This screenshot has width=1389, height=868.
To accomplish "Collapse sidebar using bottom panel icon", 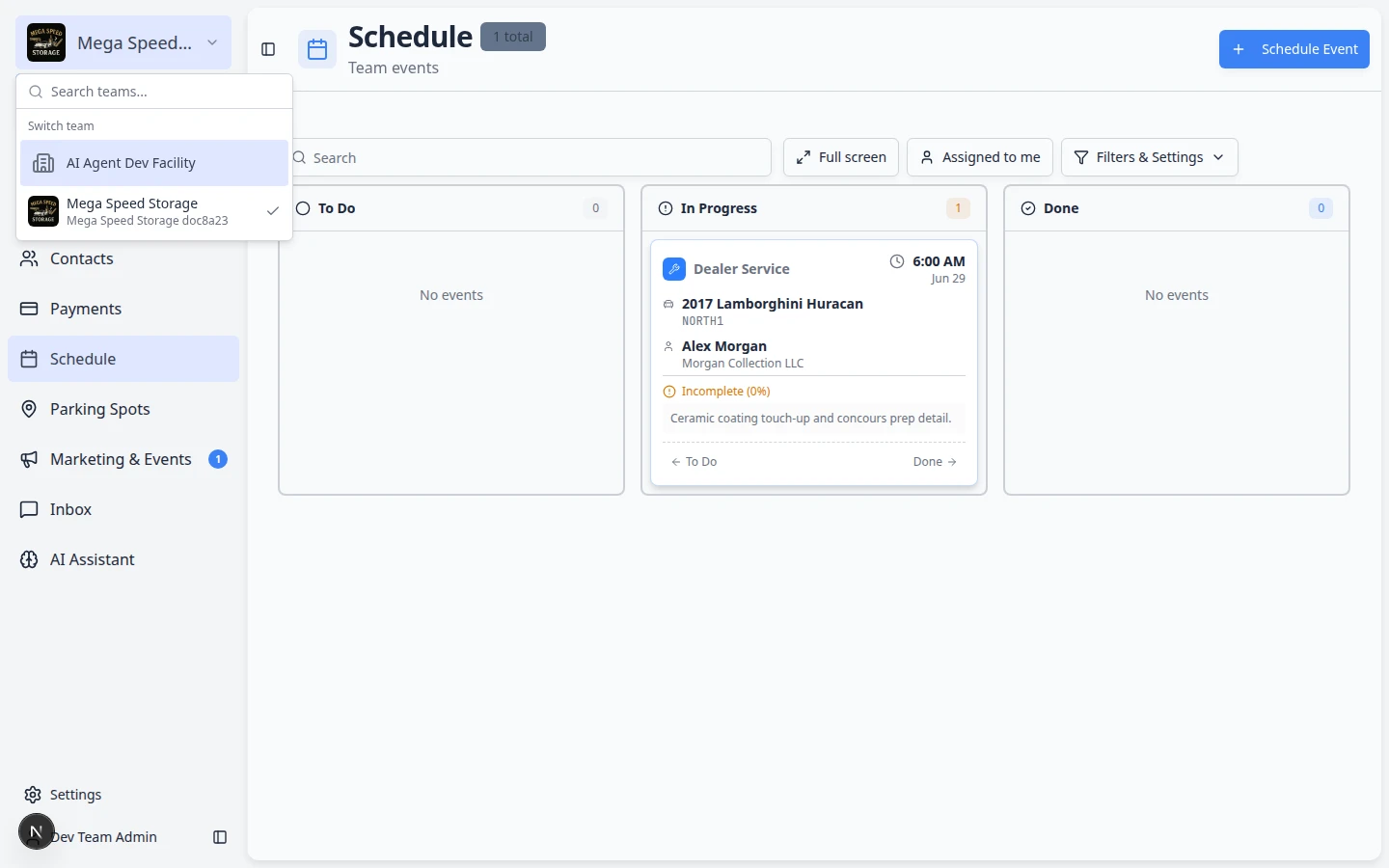I will 220,837.
